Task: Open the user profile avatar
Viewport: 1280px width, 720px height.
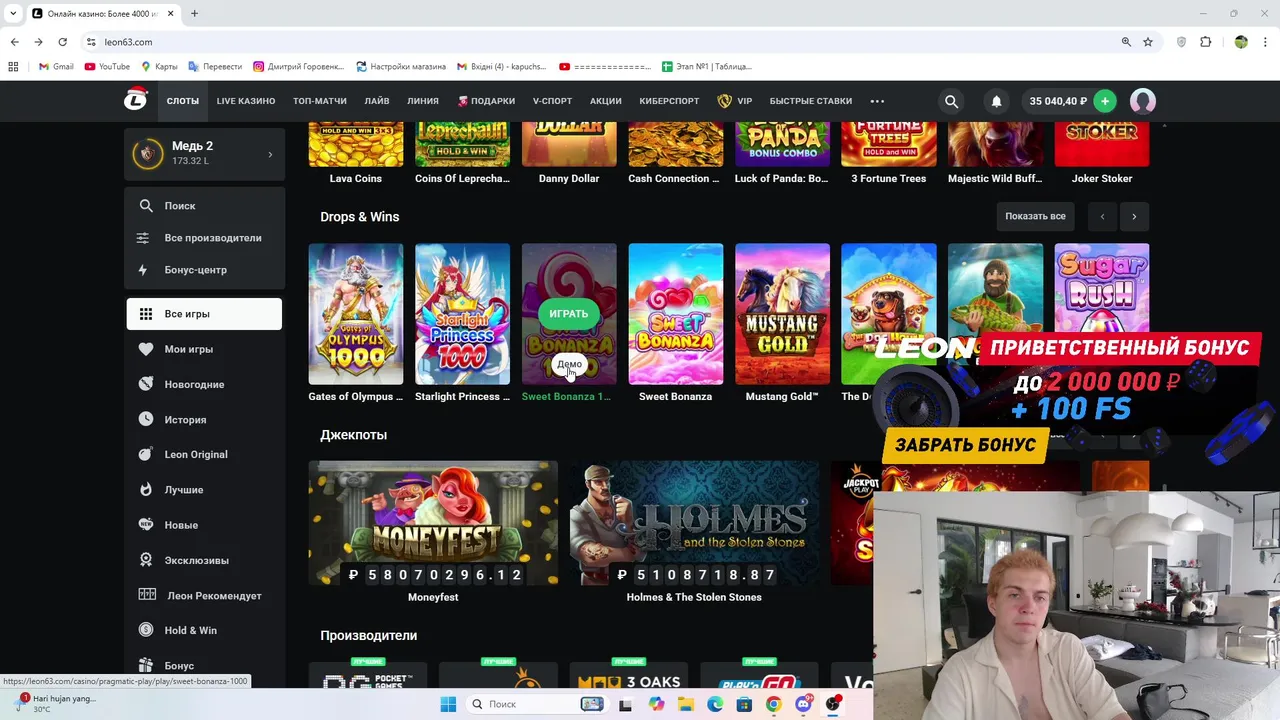Action: pos(1143,101)
